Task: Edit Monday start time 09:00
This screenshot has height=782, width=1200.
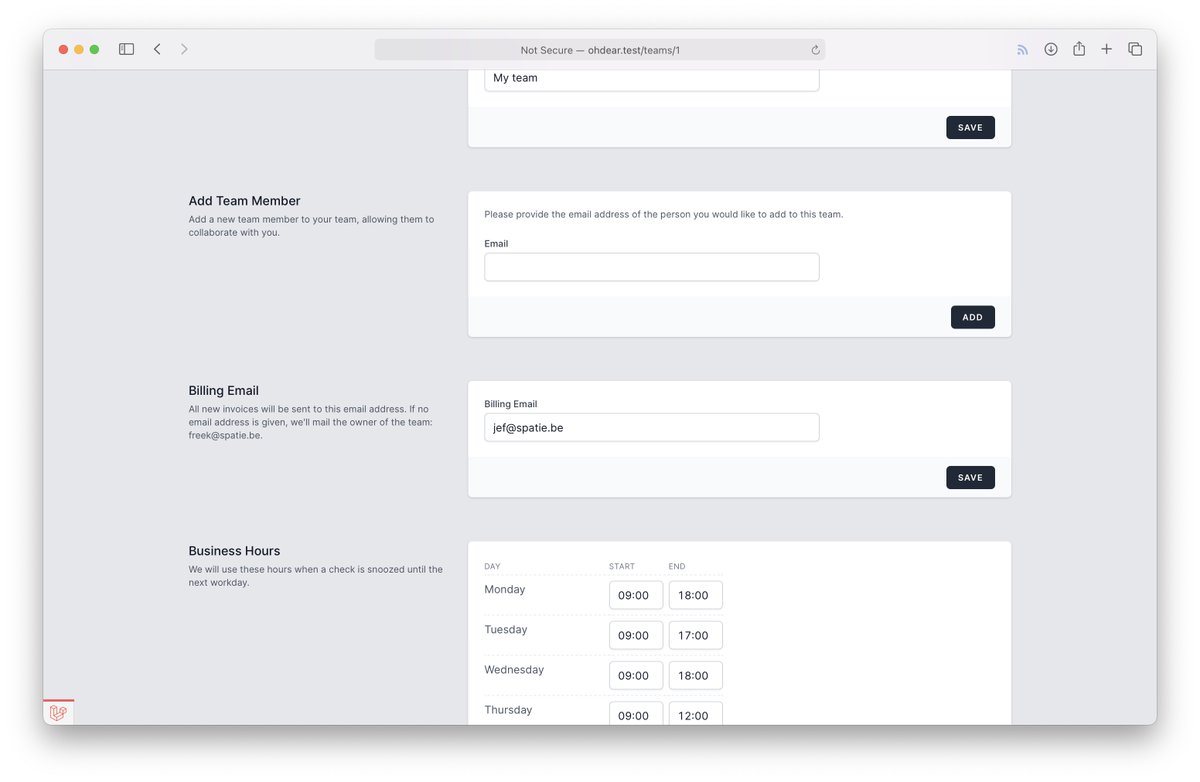Action: coord(636,595)
